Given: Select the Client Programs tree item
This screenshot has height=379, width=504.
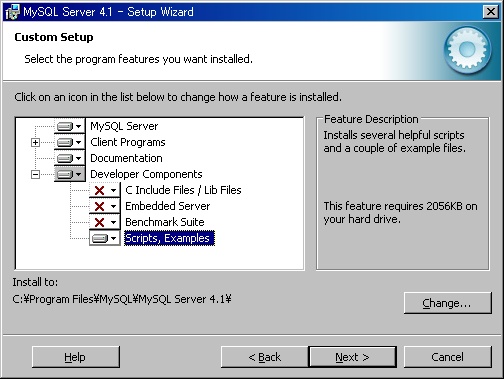Looking at the screenshot, I should point(128,142).
